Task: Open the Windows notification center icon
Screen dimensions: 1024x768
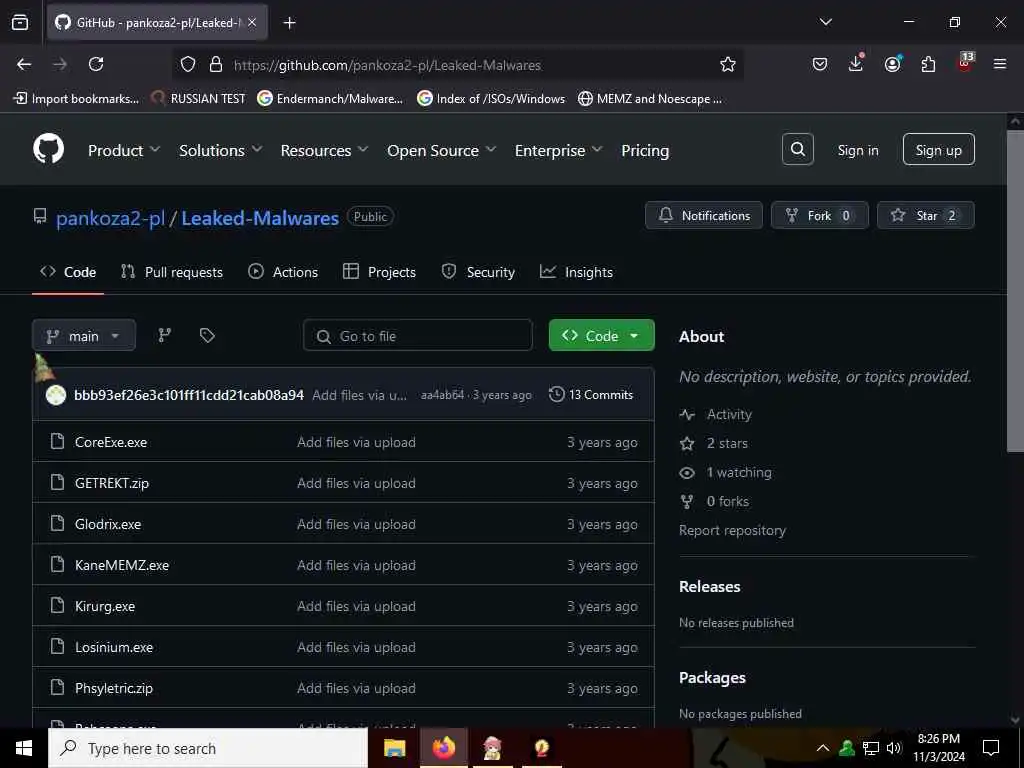Action: pyautogui.click(x=991, y=748)
